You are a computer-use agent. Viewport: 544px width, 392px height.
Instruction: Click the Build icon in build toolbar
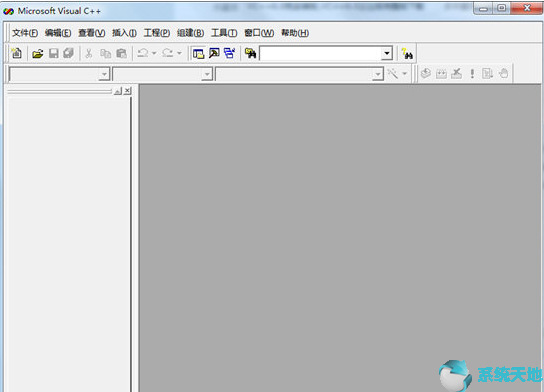tap(441, 74)
